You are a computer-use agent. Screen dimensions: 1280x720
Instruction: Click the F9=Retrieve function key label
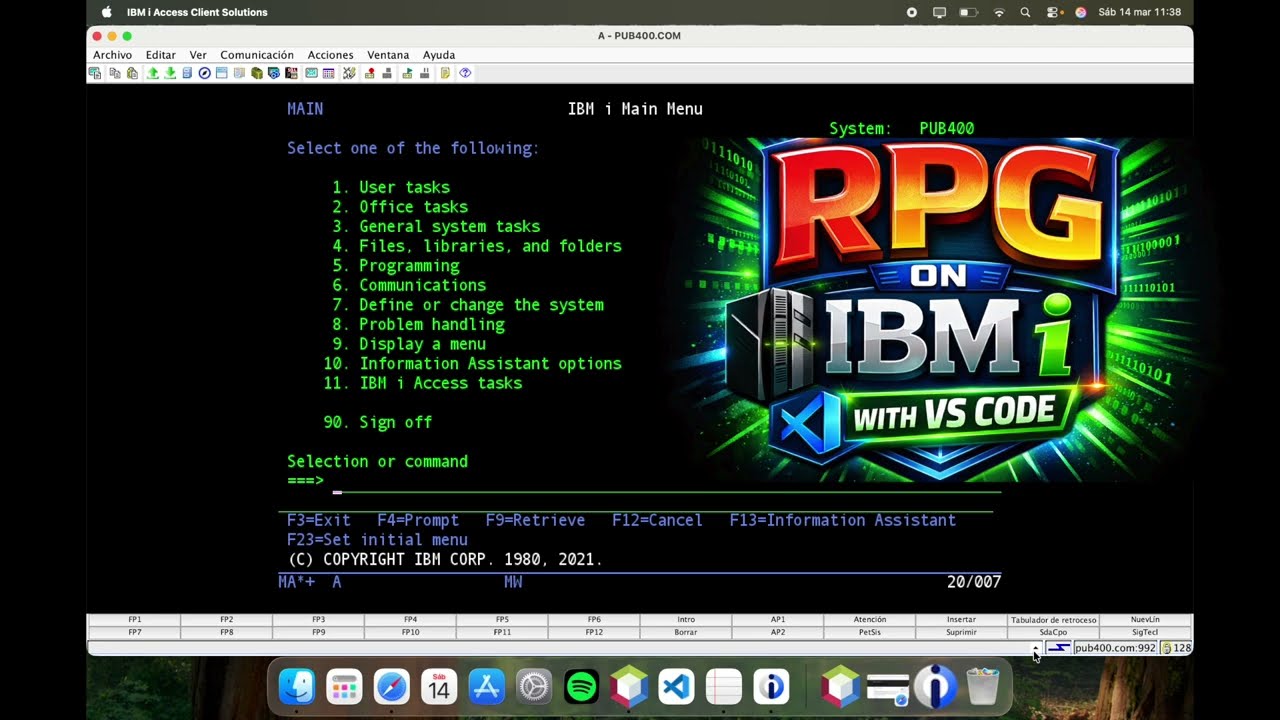tap(535, 521)
